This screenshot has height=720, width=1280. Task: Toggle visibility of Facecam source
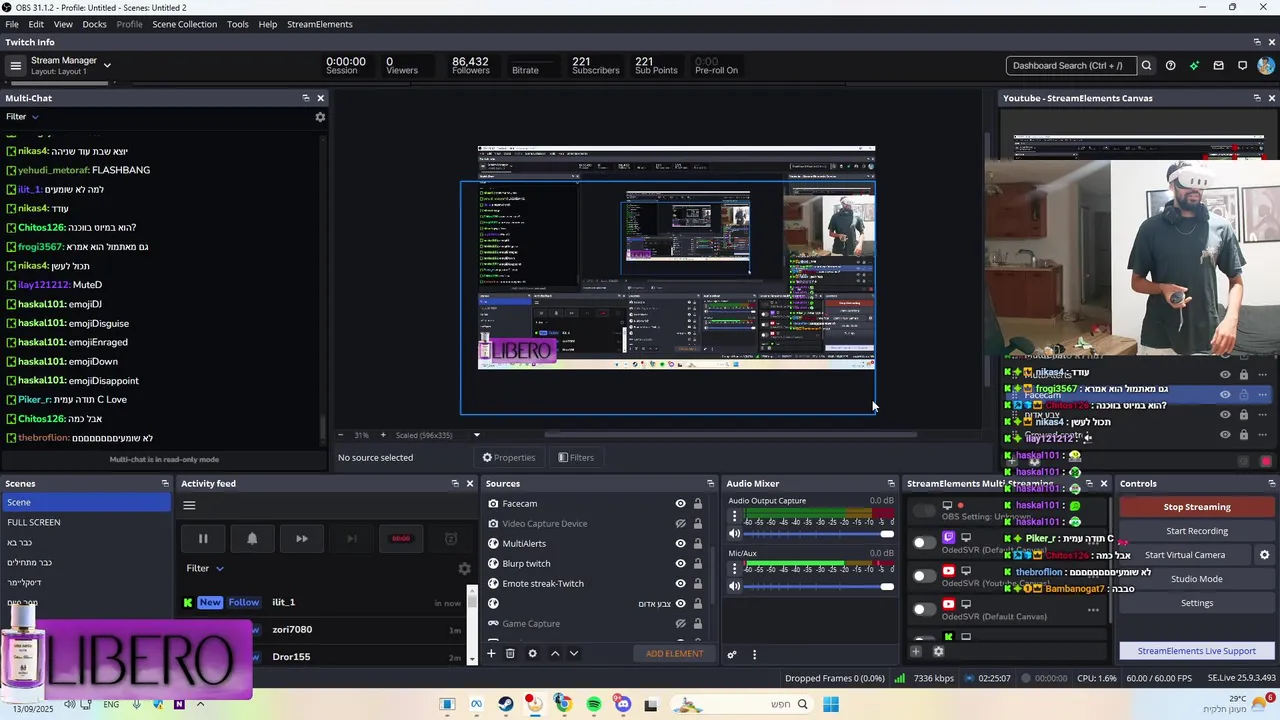click(680, 504)
